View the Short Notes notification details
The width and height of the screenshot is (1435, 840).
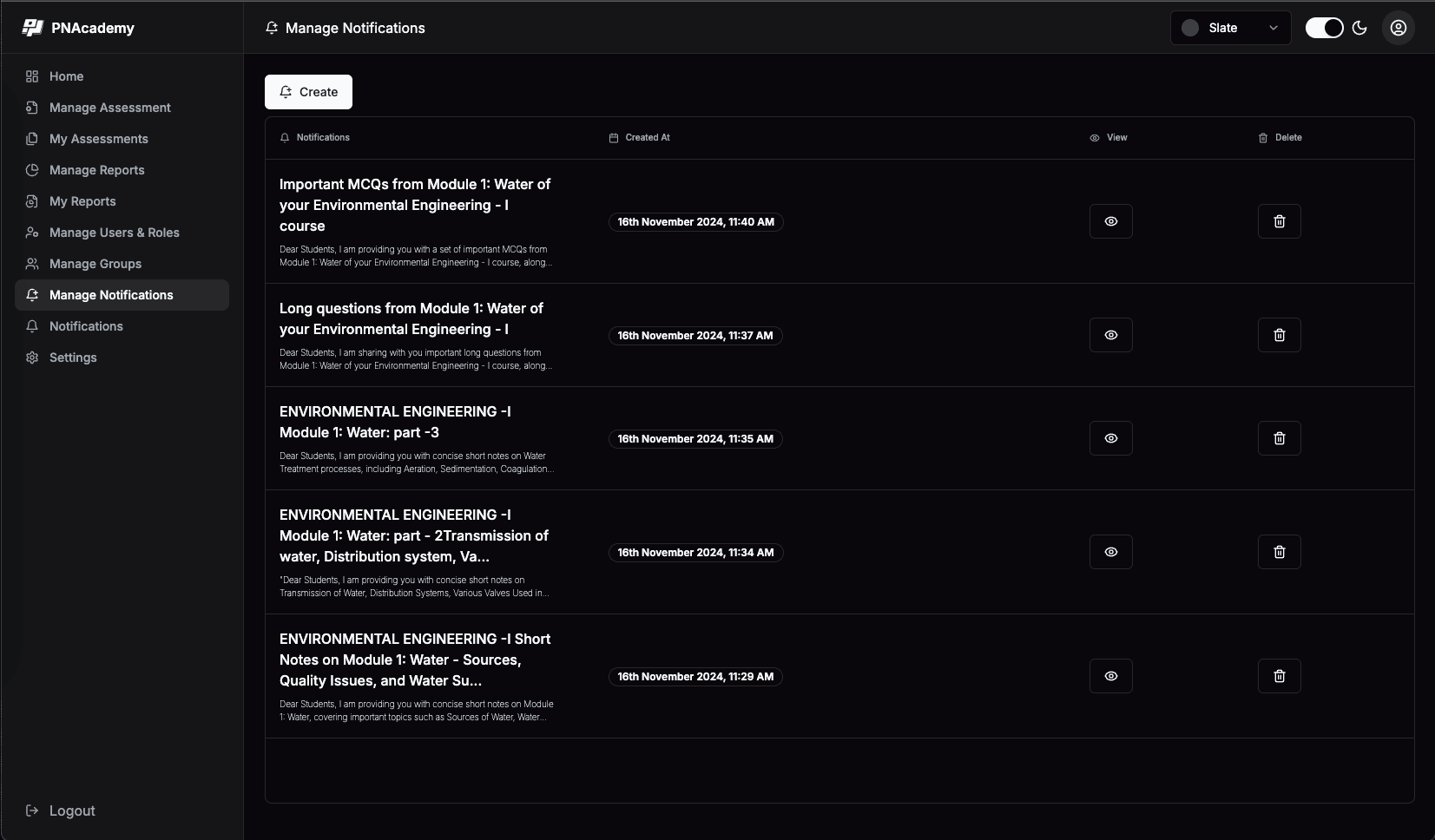coord(1110,676)
